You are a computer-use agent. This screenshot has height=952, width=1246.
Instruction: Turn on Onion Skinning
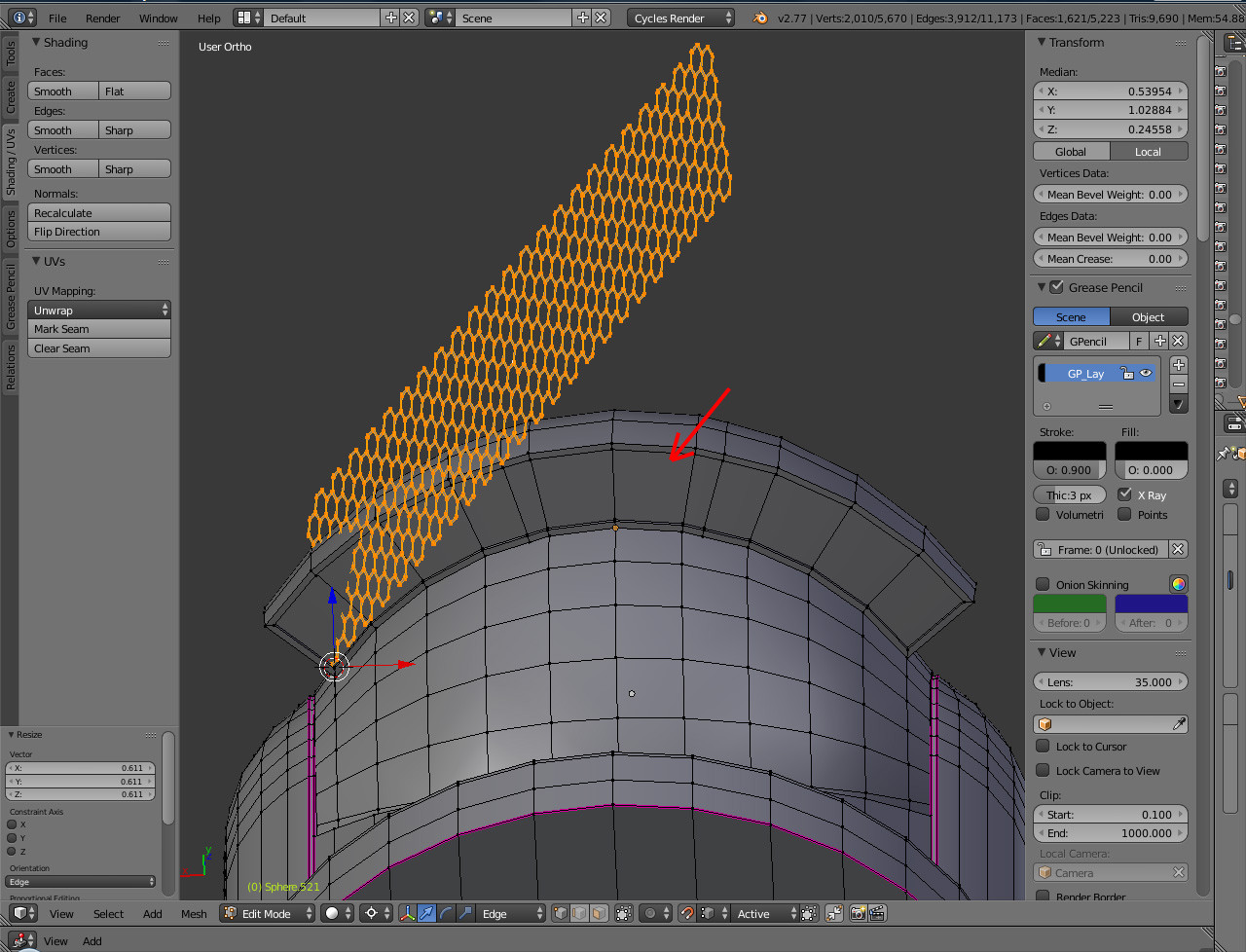pyautogui.click(x=1043, y=584)
